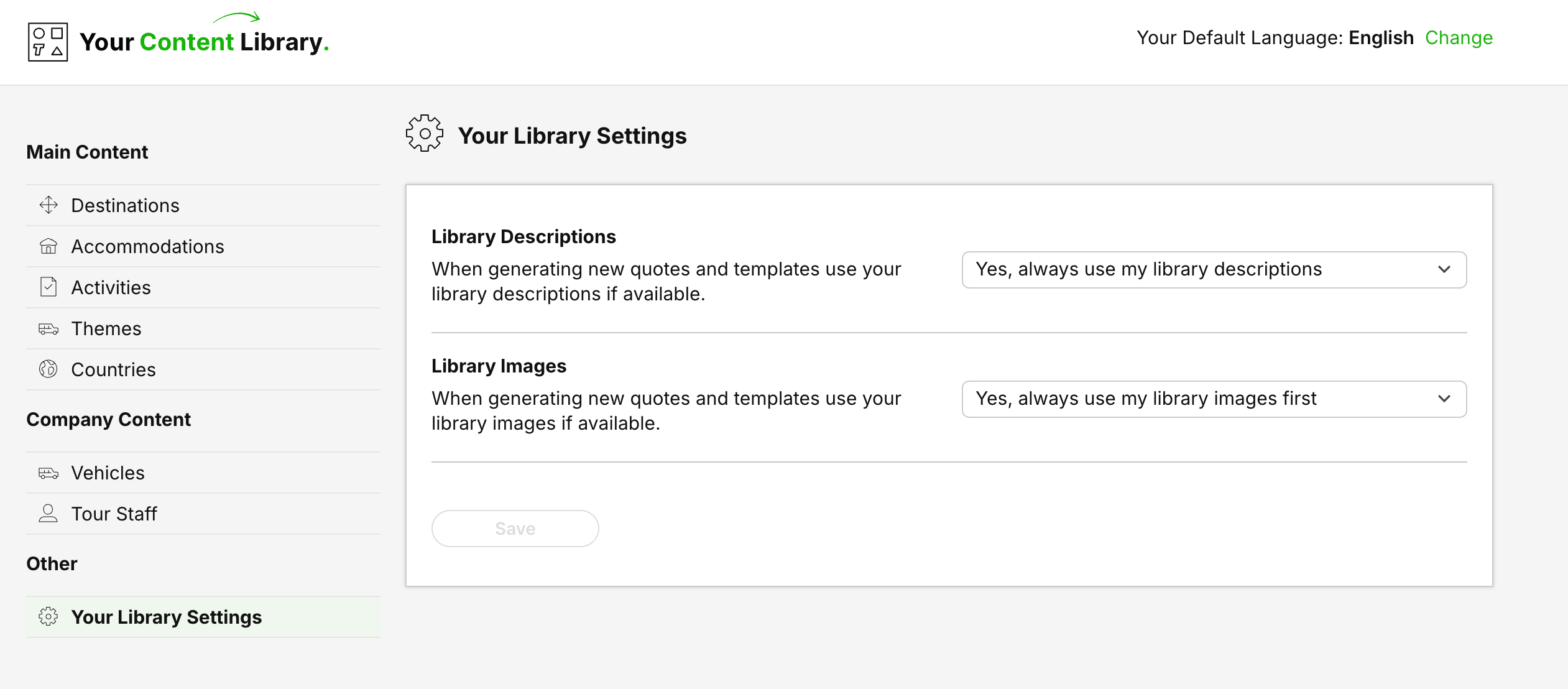Select Tour Staff in sidebar
This screenshot has width=1568, height=689.
coord(114,514)
